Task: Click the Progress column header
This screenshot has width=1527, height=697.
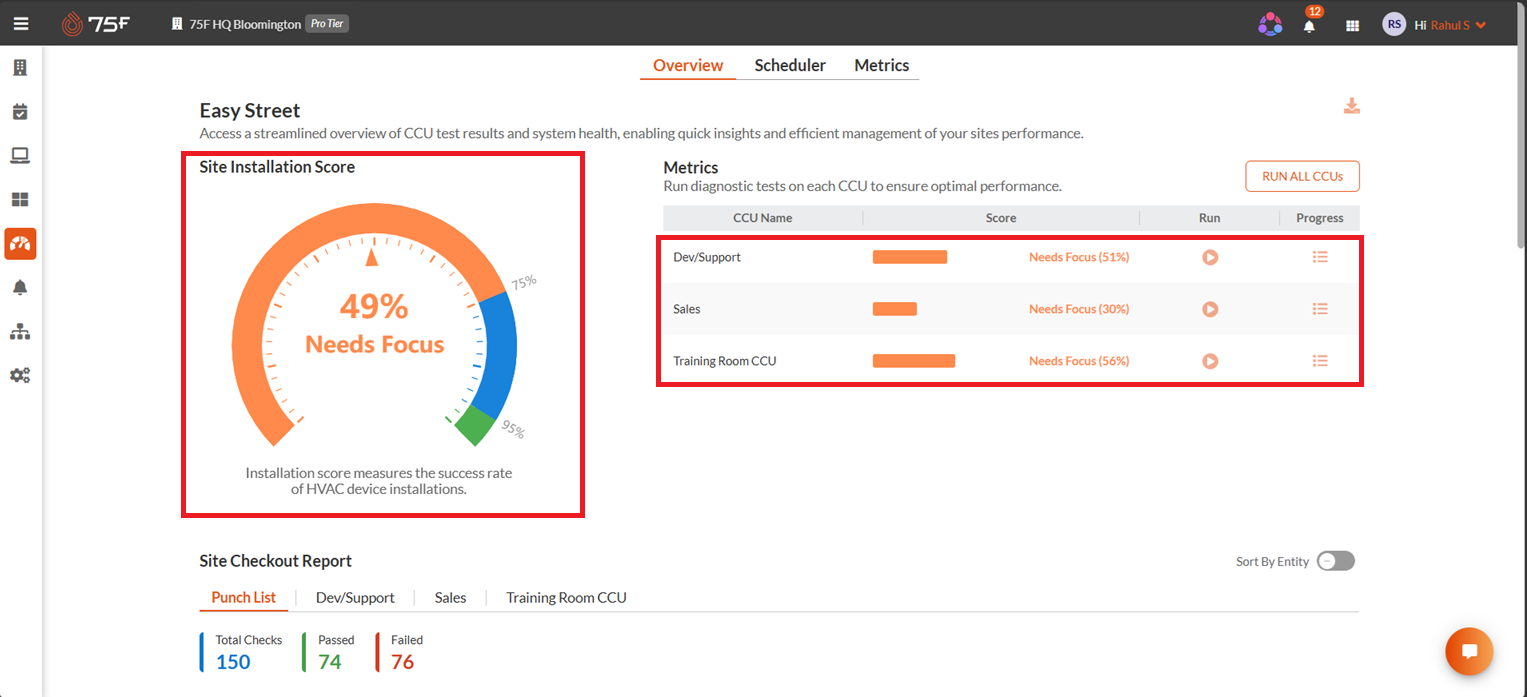Action: (x=1320, y=218)
